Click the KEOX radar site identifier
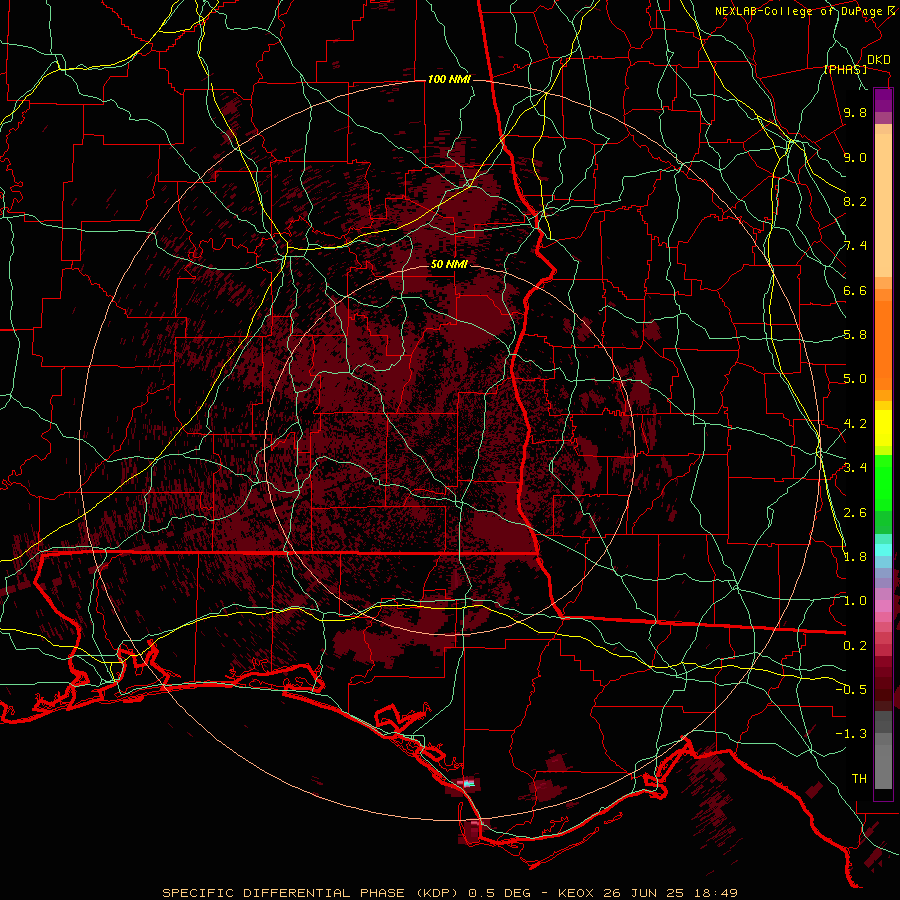 click(x=577, y=893)
